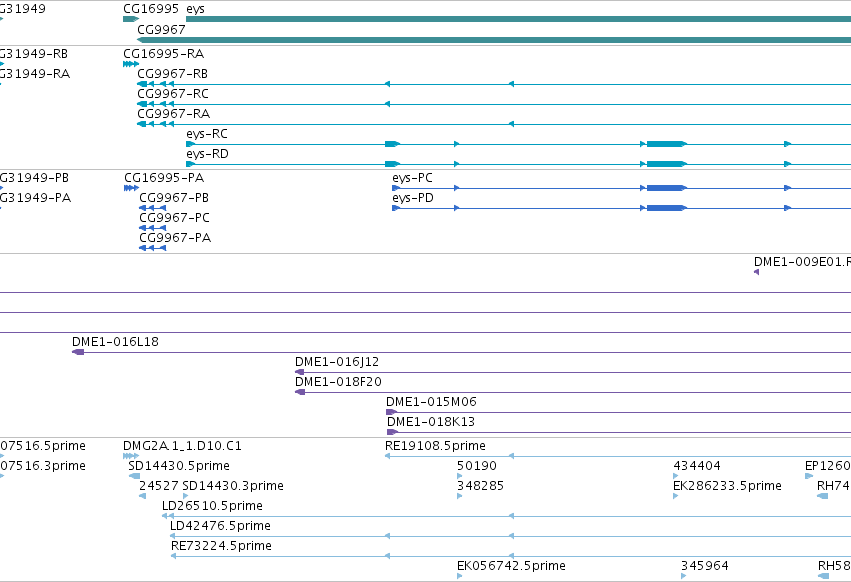Image resolution: width=851 pixels, height=582 pixels.
Task: Select the DME1-018F20 clone label
Action: click(338, 382)
